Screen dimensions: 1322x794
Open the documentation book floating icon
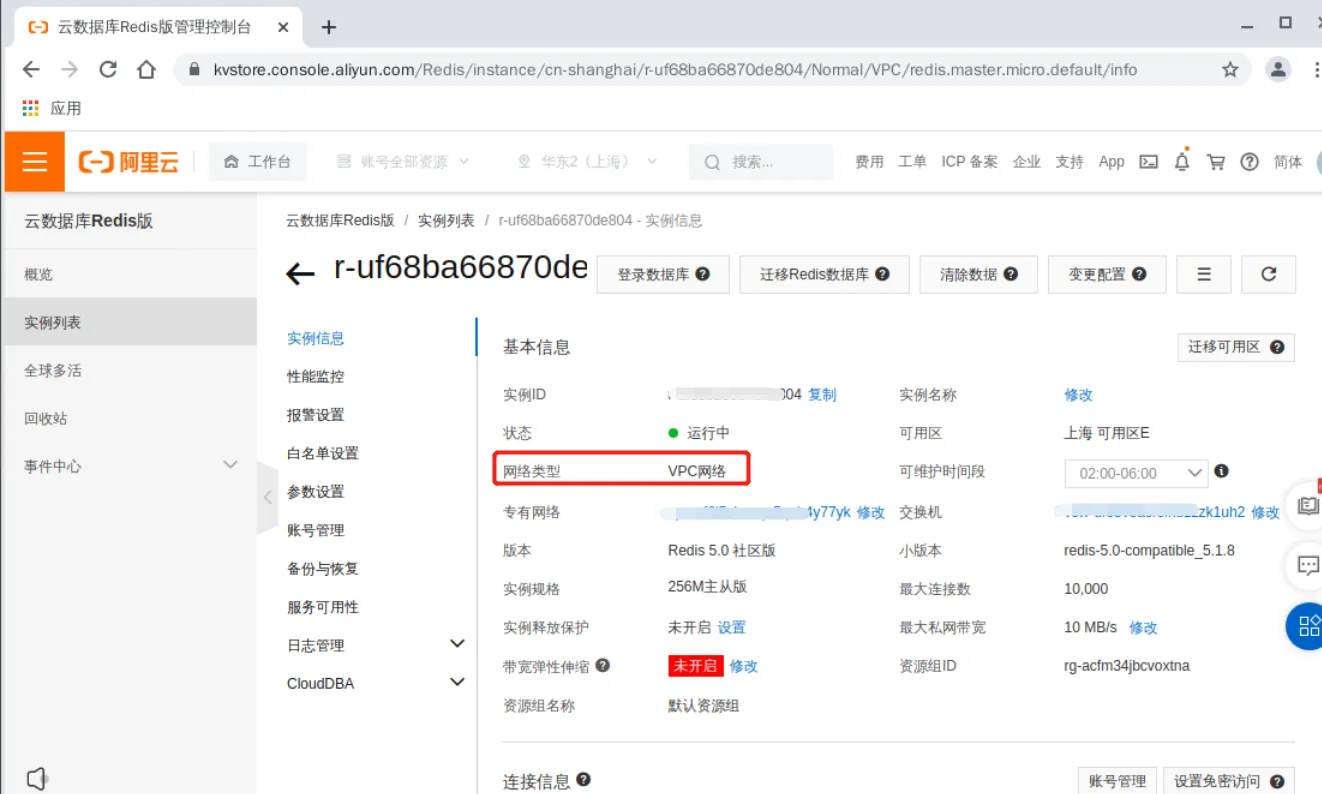point(1307,505)
